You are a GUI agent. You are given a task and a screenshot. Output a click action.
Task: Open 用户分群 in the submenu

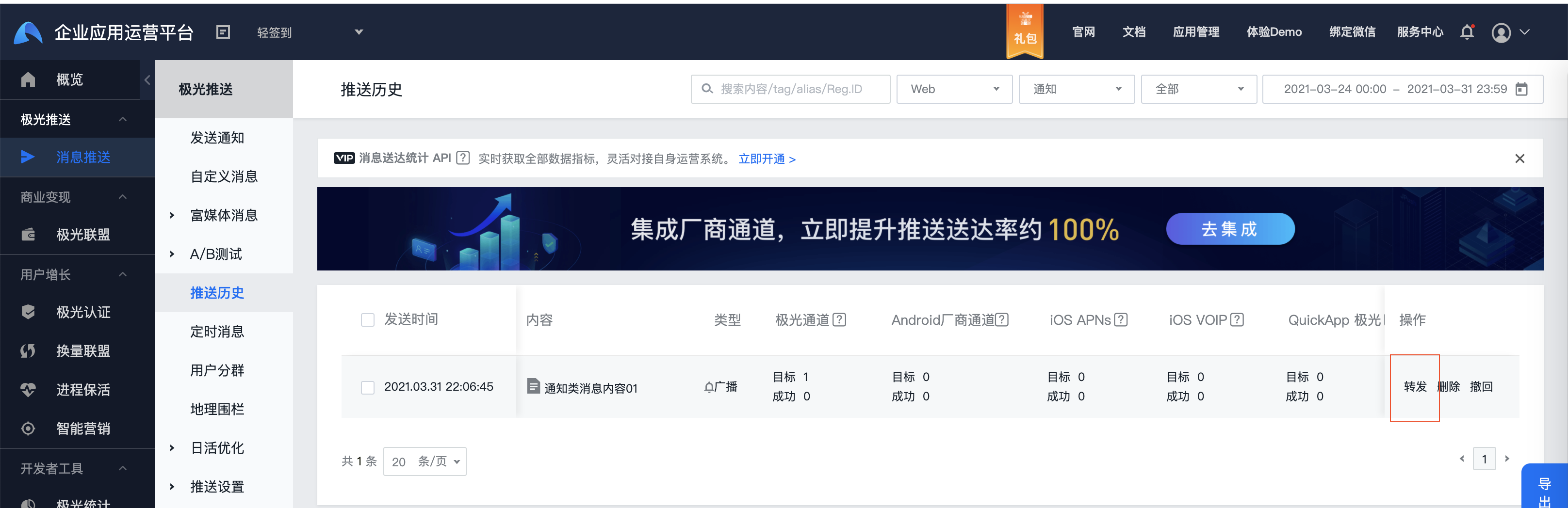coord(217,370)
